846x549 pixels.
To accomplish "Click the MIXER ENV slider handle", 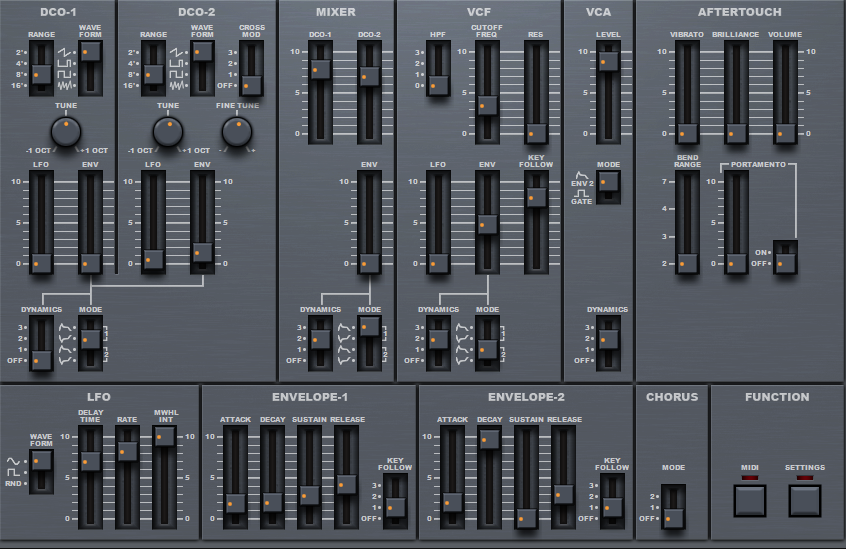I will pos(370,264).
